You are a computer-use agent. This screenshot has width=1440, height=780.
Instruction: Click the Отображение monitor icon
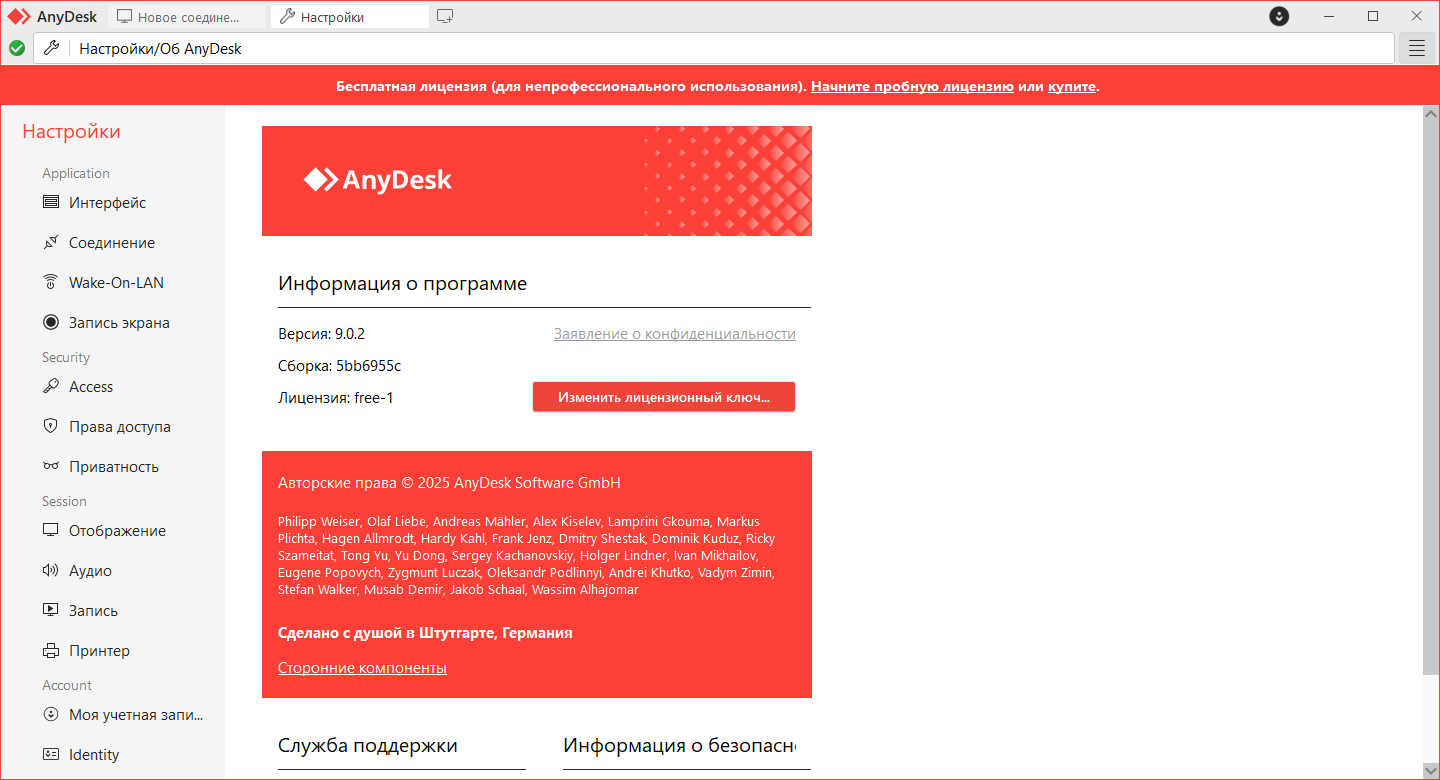click(51, 531)
